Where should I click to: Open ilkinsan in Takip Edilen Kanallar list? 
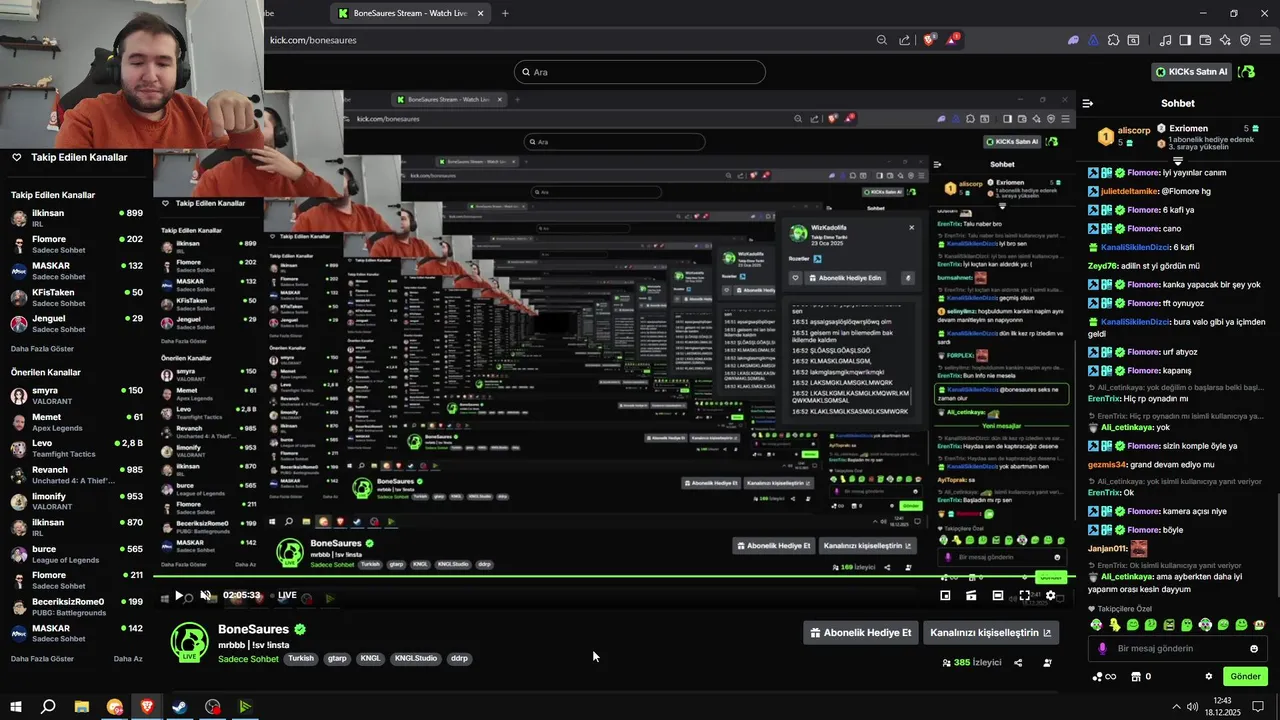tap(77, 217)
